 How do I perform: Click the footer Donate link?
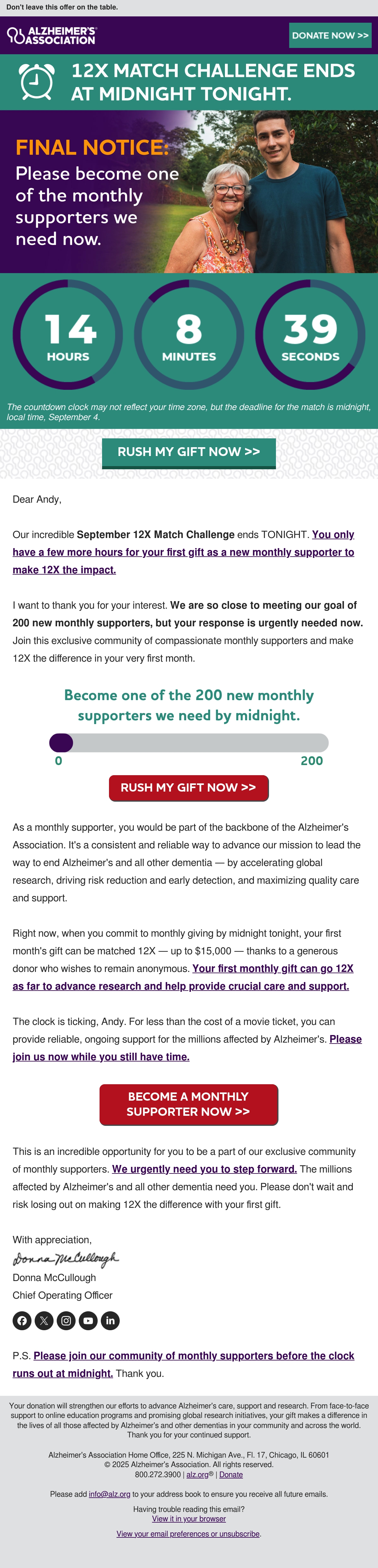[231, 1474]
